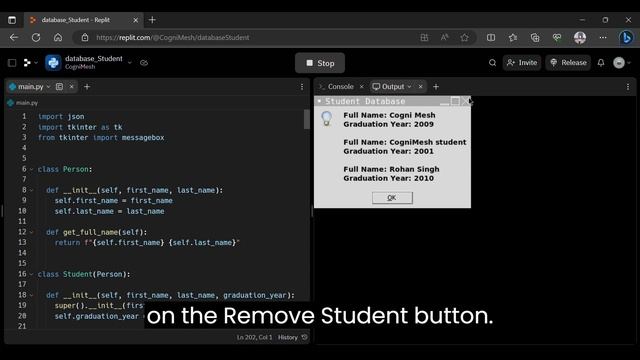Toggle the Replit sidebar panel icon
This screenshot has width=640, height=360.
tap(12, 63)
